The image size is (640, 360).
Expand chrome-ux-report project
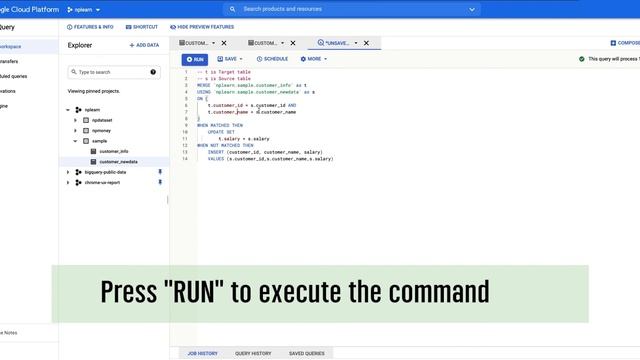[x=68, y=182]
